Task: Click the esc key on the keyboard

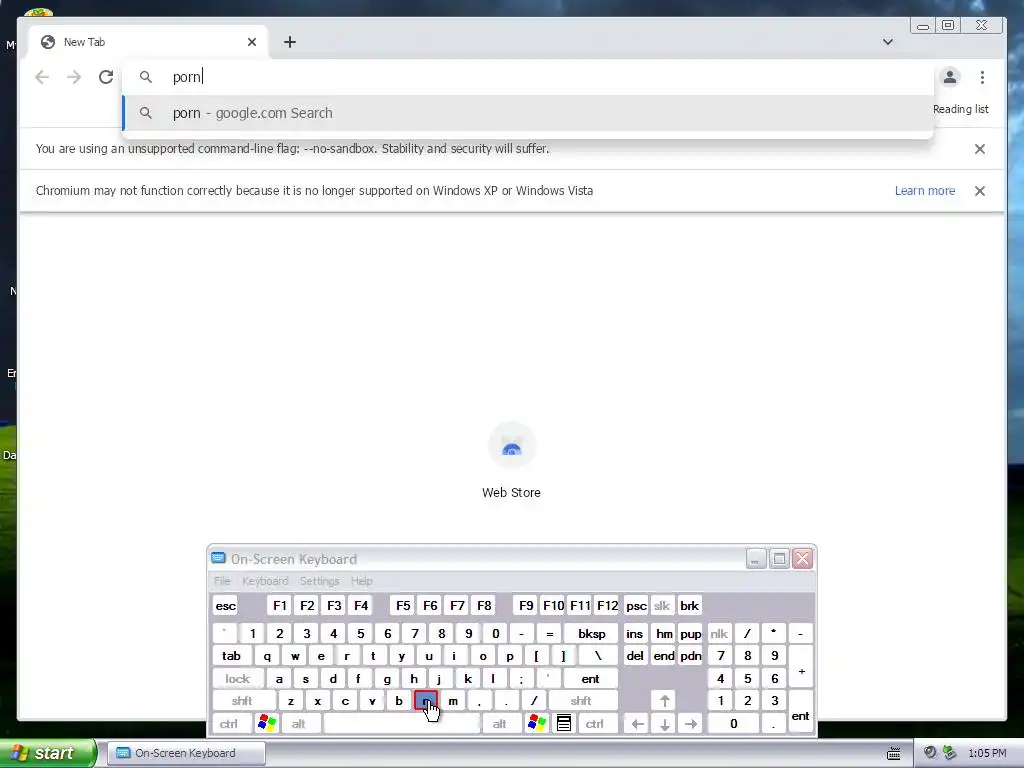Action: tap(226, 605)
